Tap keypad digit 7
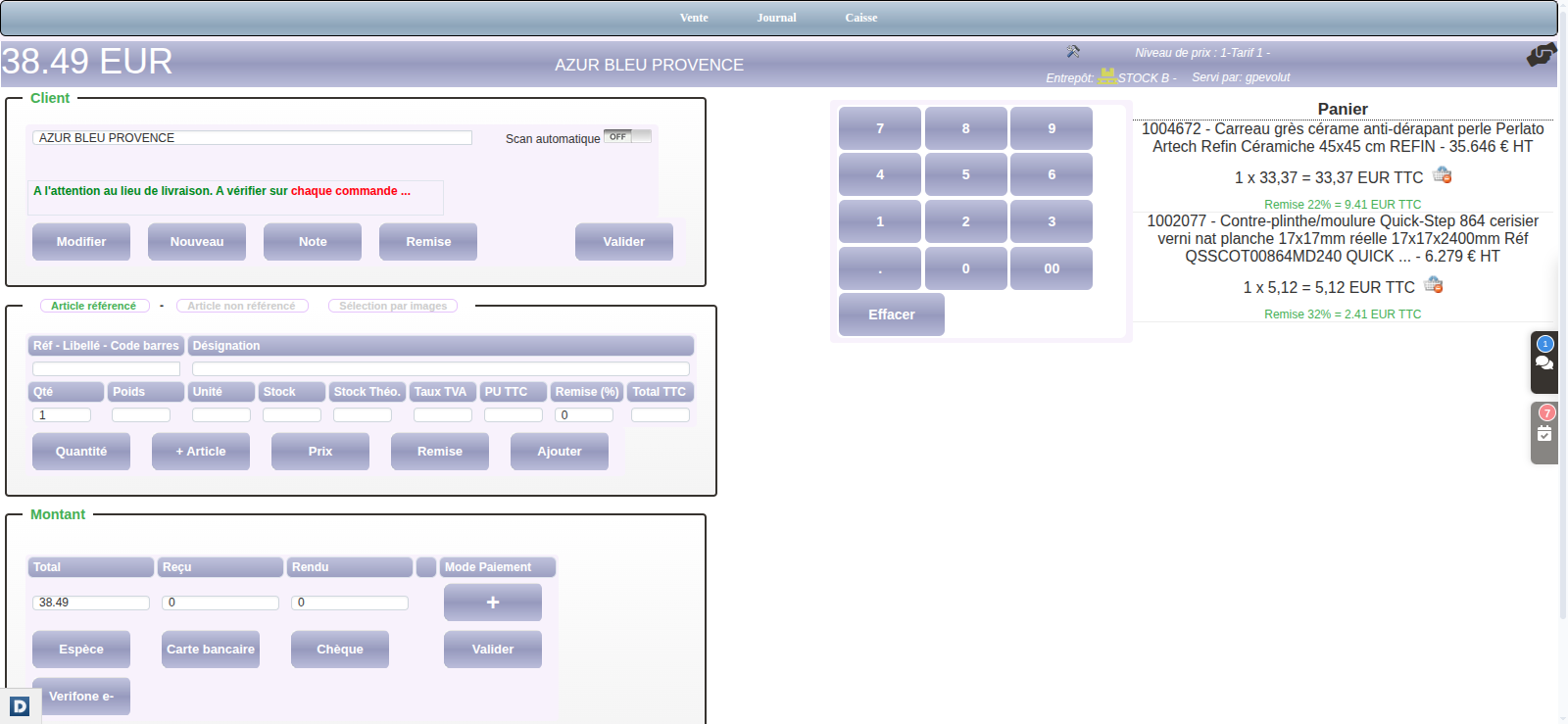Screen dimensions: 1568x724 coord(880,128)
